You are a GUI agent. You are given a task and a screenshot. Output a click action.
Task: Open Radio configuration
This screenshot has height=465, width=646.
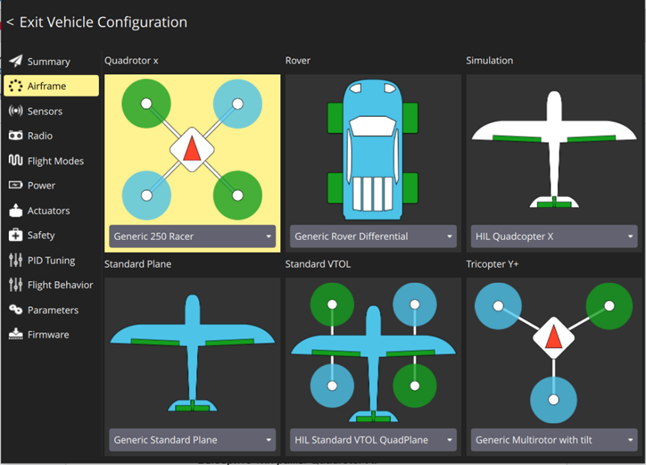tap(51, 136)
